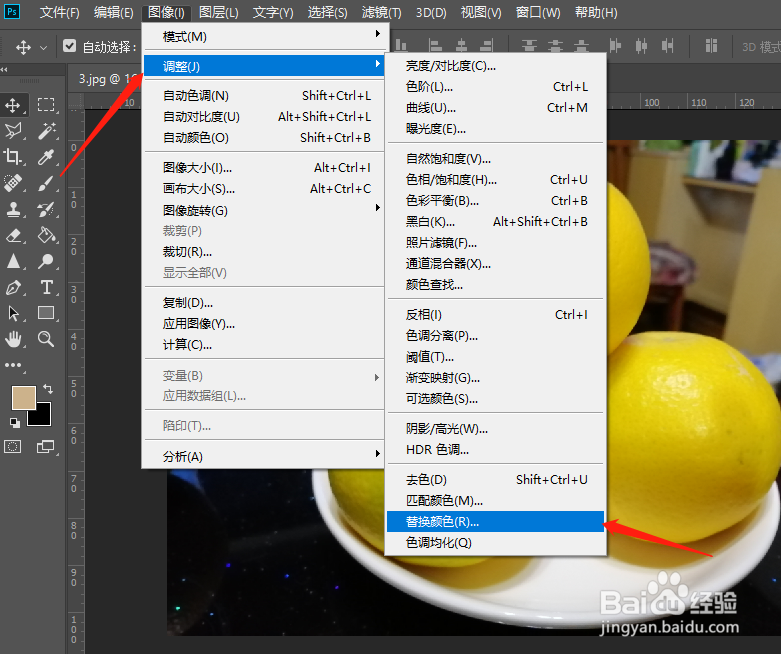
Task: Swap foreground and background colors
Action: pyautogui.click(x=48, y=389)
